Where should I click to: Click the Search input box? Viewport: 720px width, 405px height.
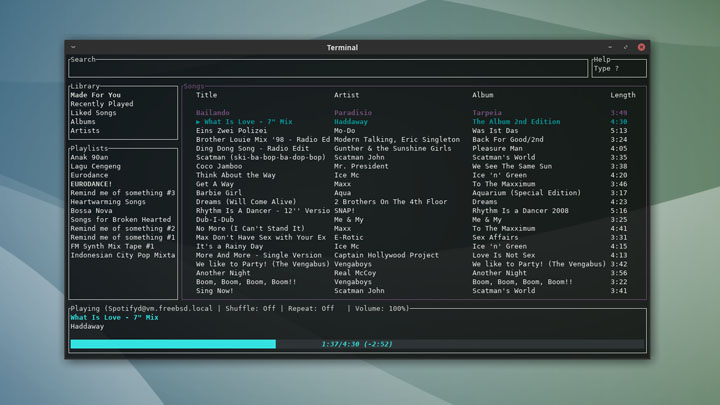328,68
